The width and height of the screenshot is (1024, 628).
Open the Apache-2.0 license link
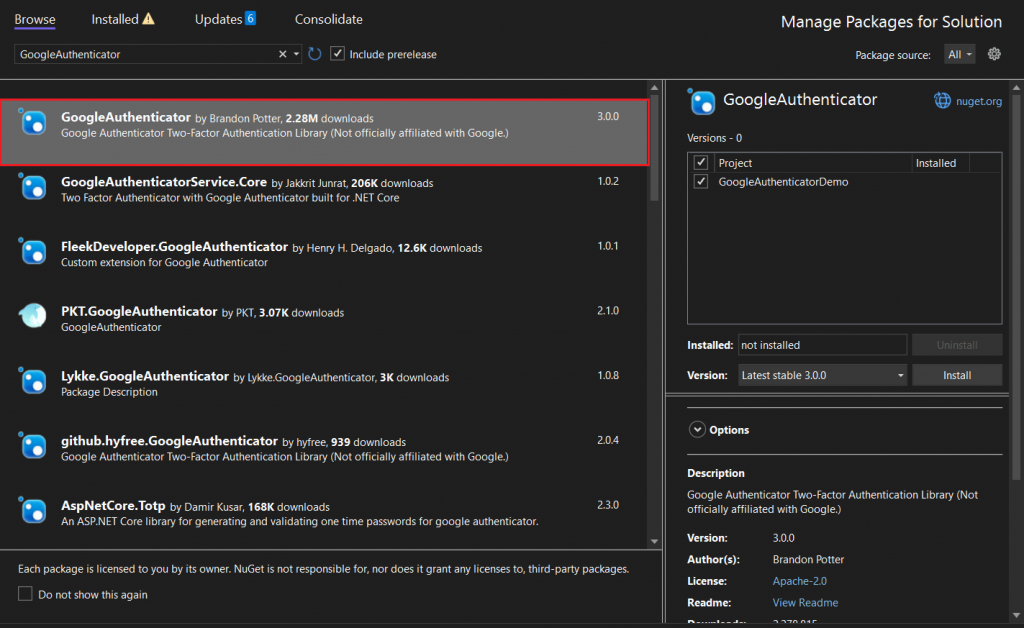[800, 581]
